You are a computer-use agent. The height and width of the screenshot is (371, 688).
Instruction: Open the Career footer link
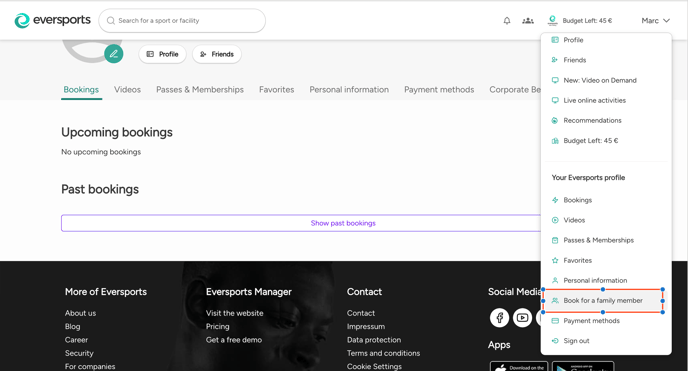[76, 340]
